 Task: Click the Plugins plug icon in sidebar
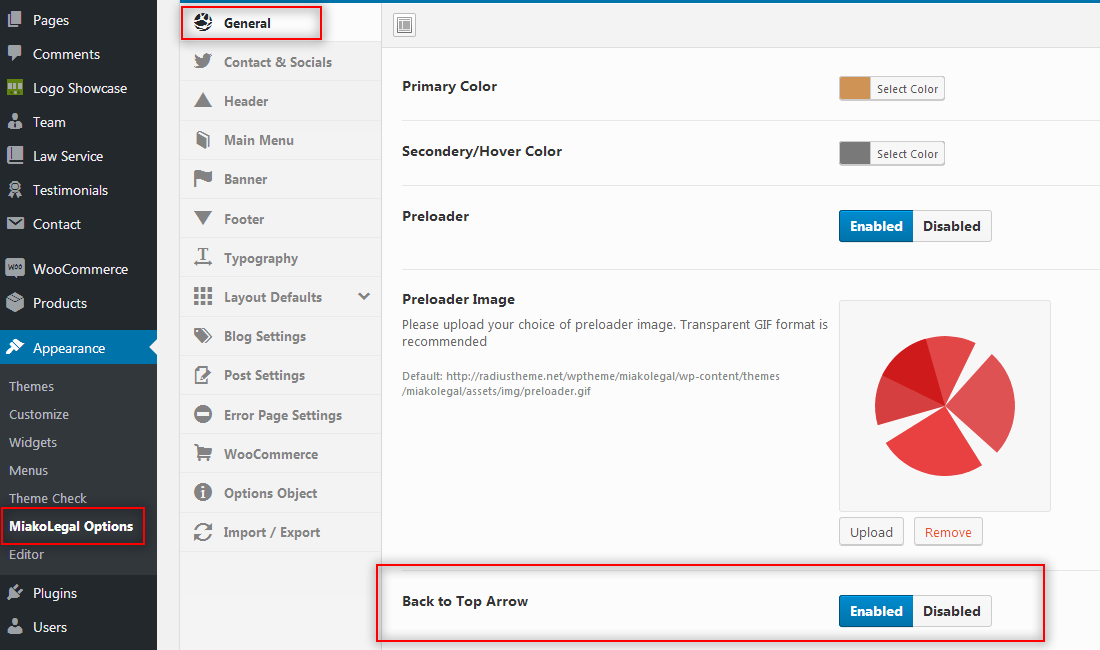[15, 593]
